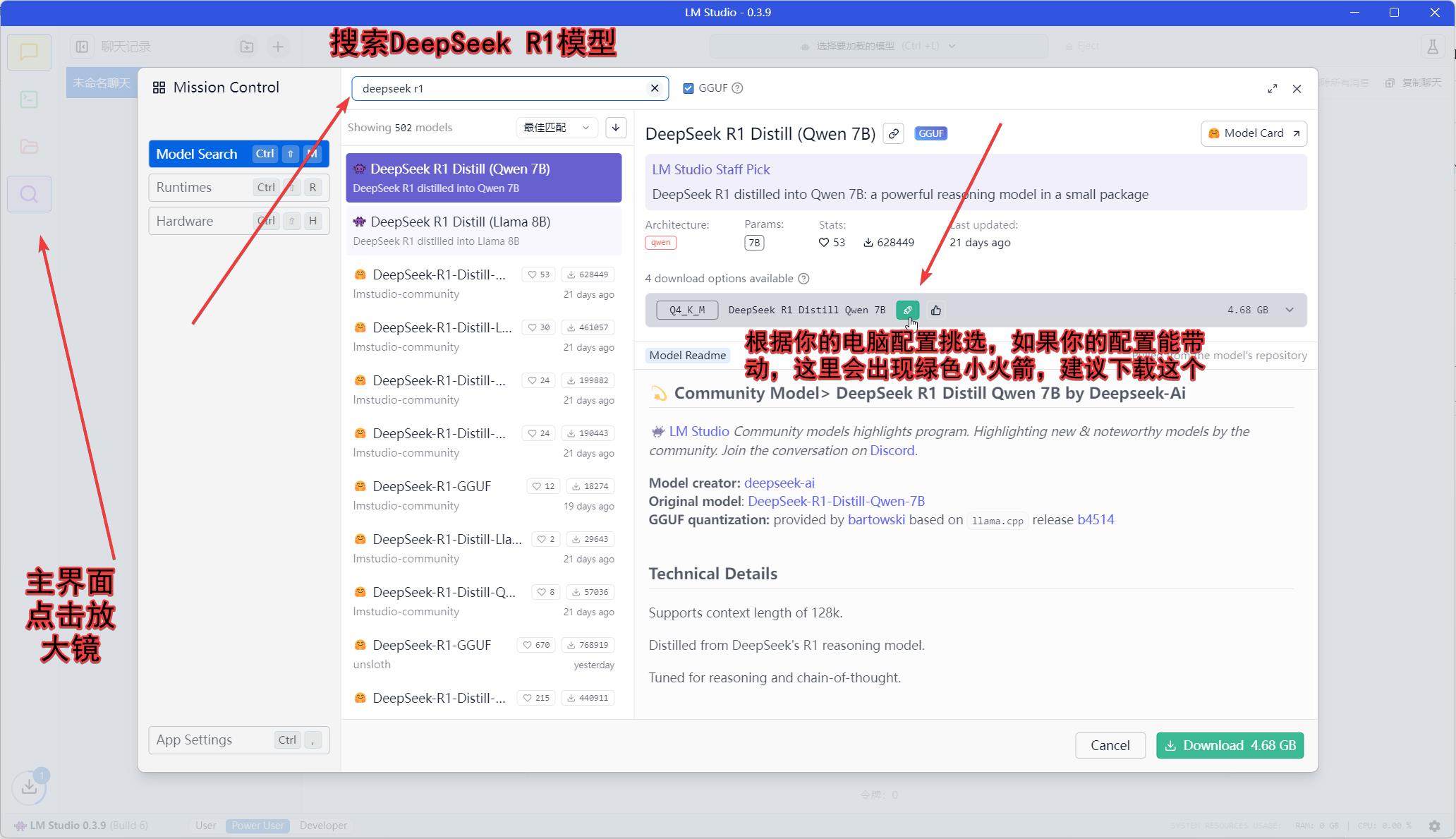Open App Settings
1456x839 pixels.
[x=238, y=740]
